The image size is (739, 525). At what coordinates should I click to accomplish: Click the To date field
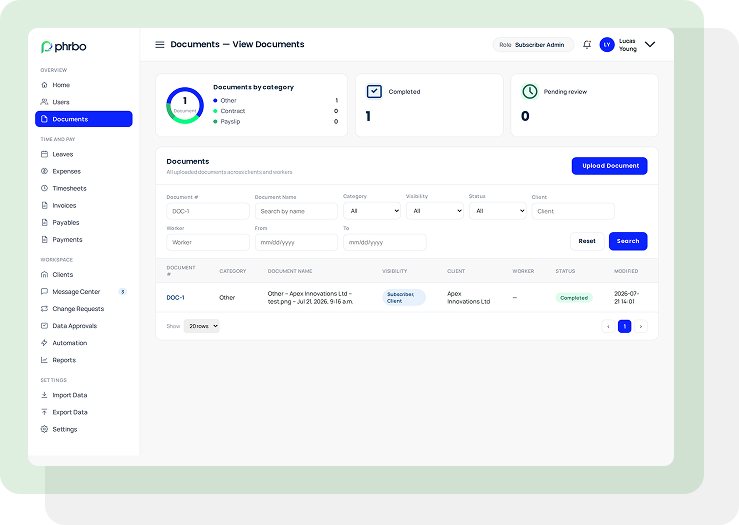[385, 242]
